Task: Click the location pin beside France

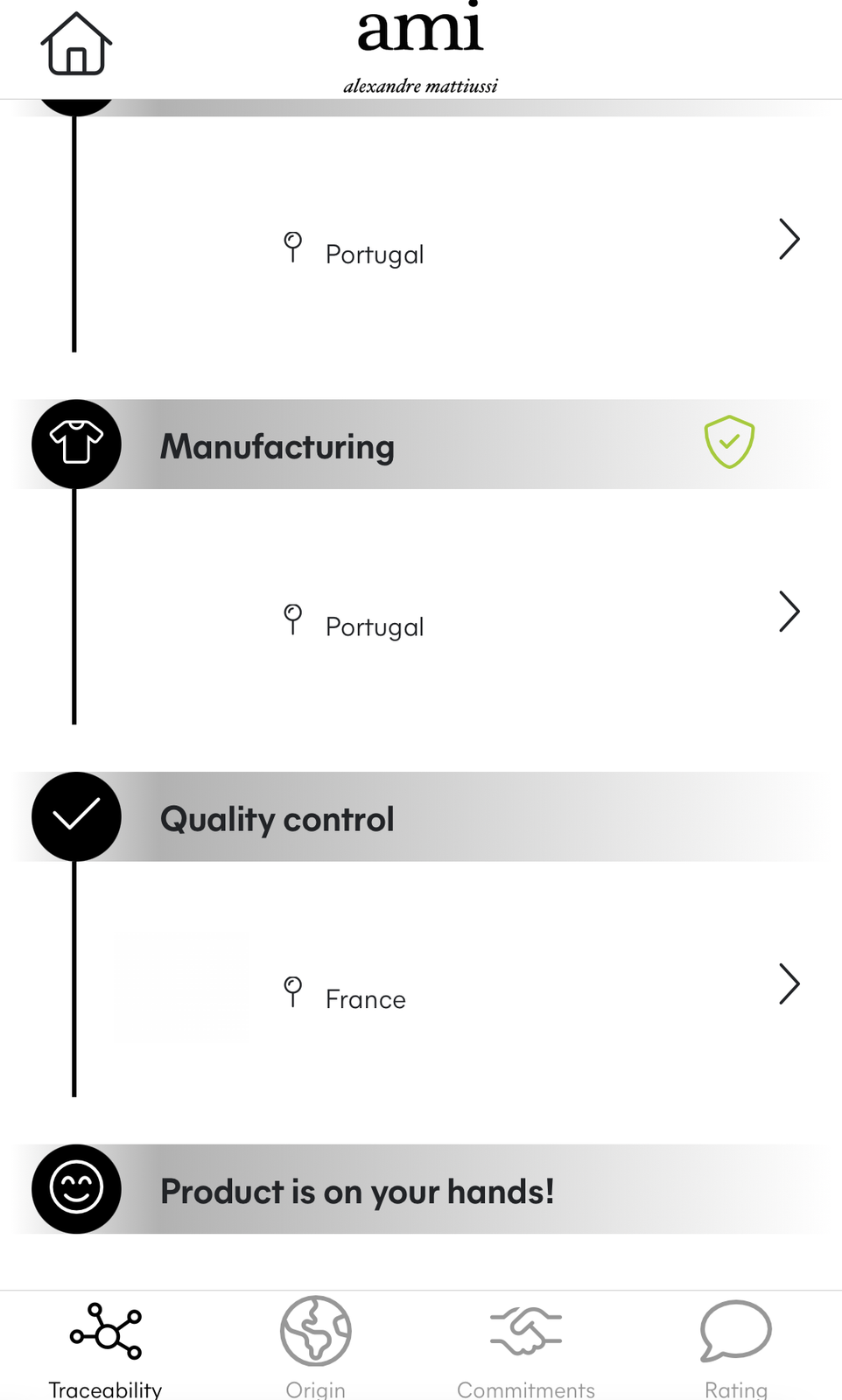Action: coord(293,991)
